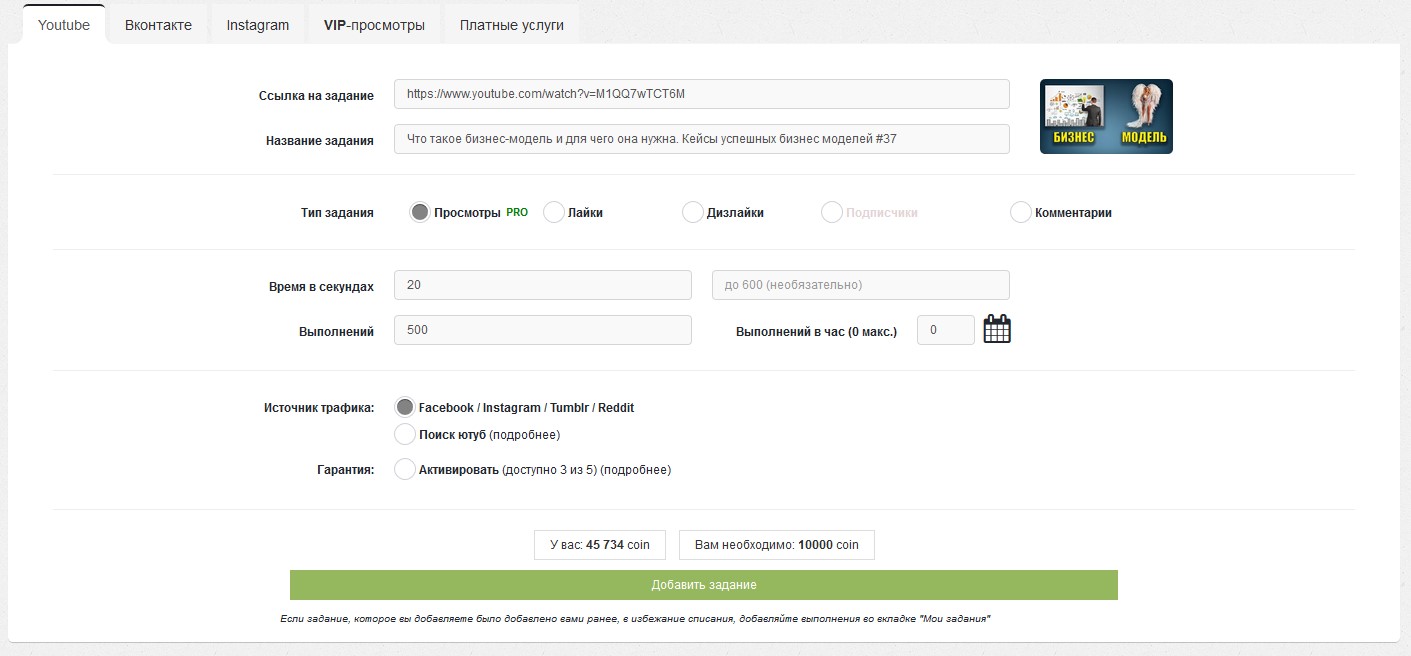Click the optional до 600 max time field

pos(860,285)
